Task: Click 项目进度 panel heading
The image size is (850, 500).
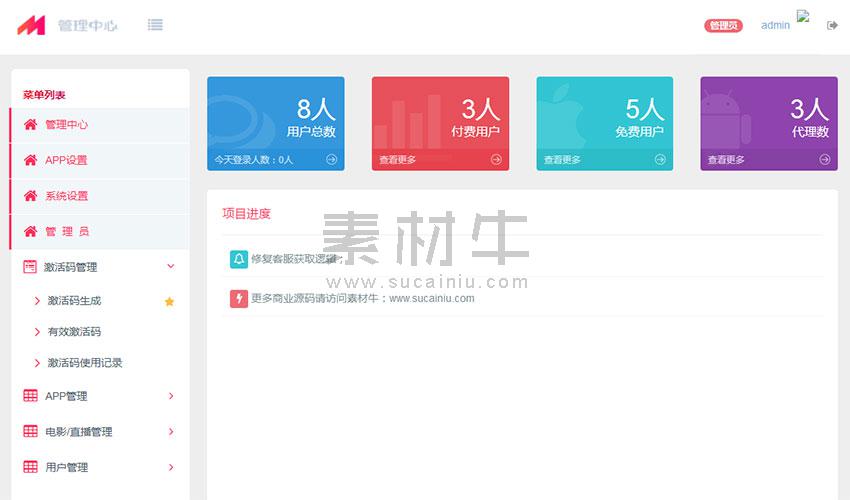Action: tap(246, 214)
